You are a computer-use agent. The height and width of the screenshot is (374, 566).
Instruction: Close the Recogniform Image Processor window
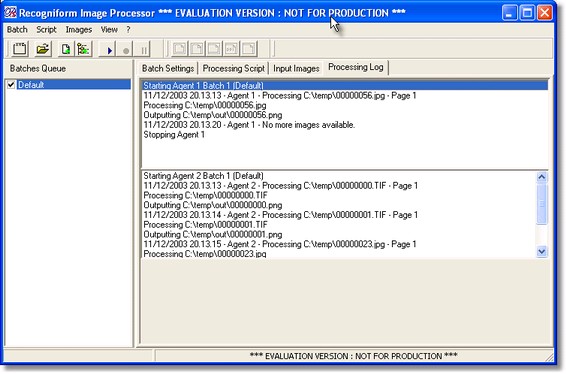coord(545,13)
